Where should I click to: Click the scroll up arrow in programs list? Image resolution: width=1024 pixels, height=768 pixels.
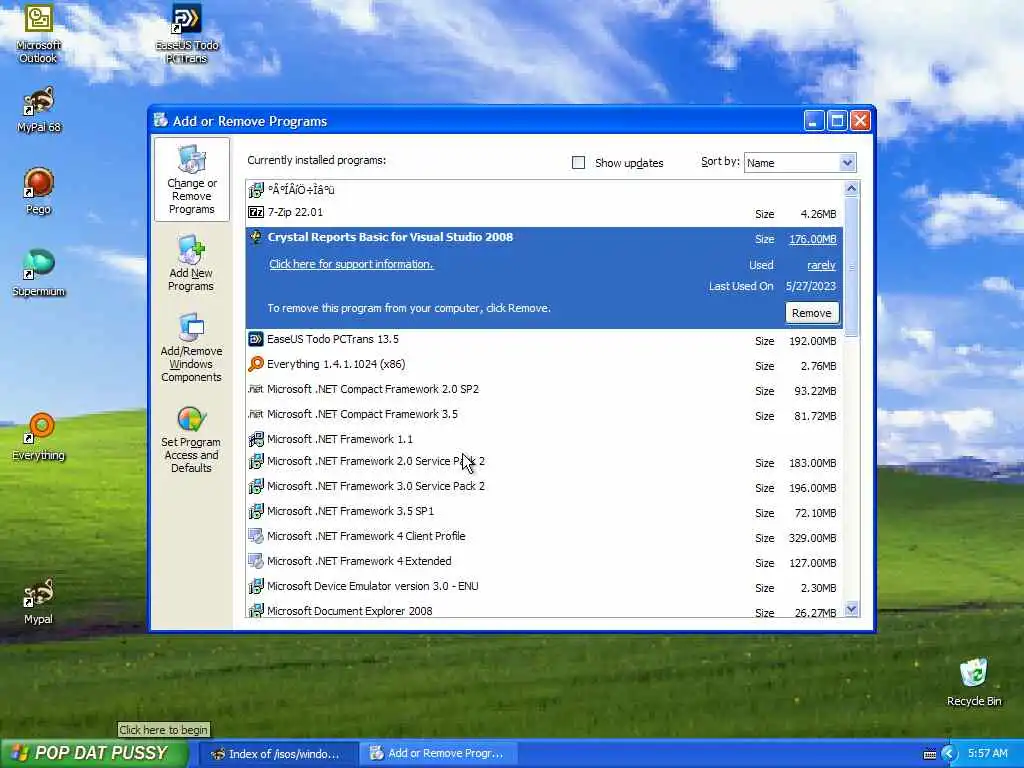pyautogui.click(x=851, y=189)
